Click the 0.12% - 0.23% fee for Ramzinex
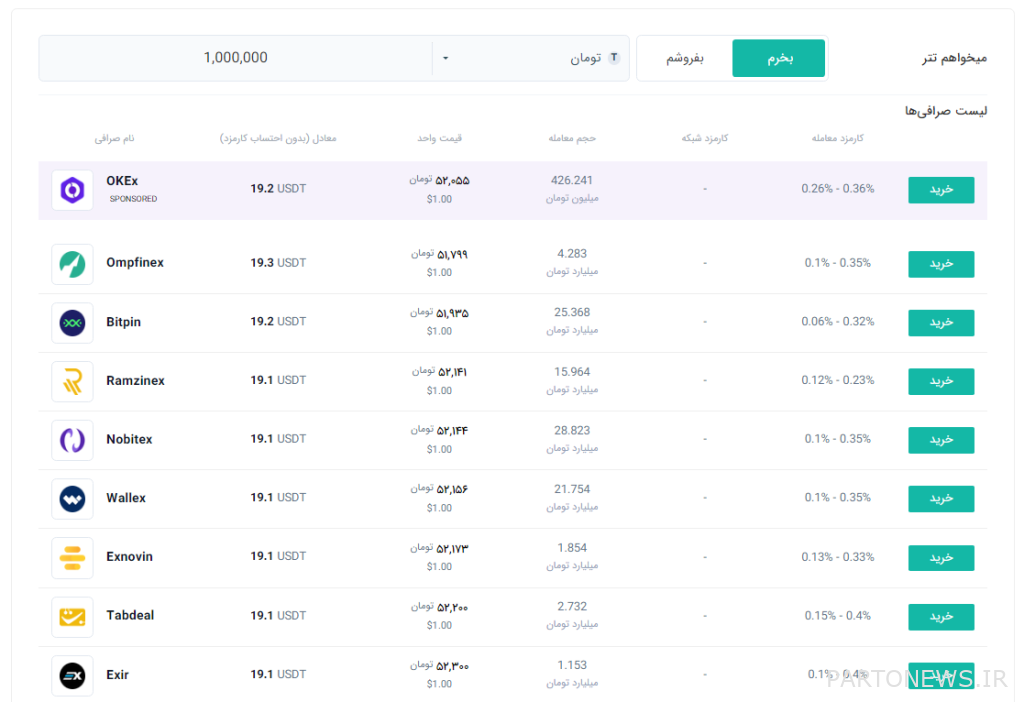Screen dimensions: 1024x702 (838, 380)
